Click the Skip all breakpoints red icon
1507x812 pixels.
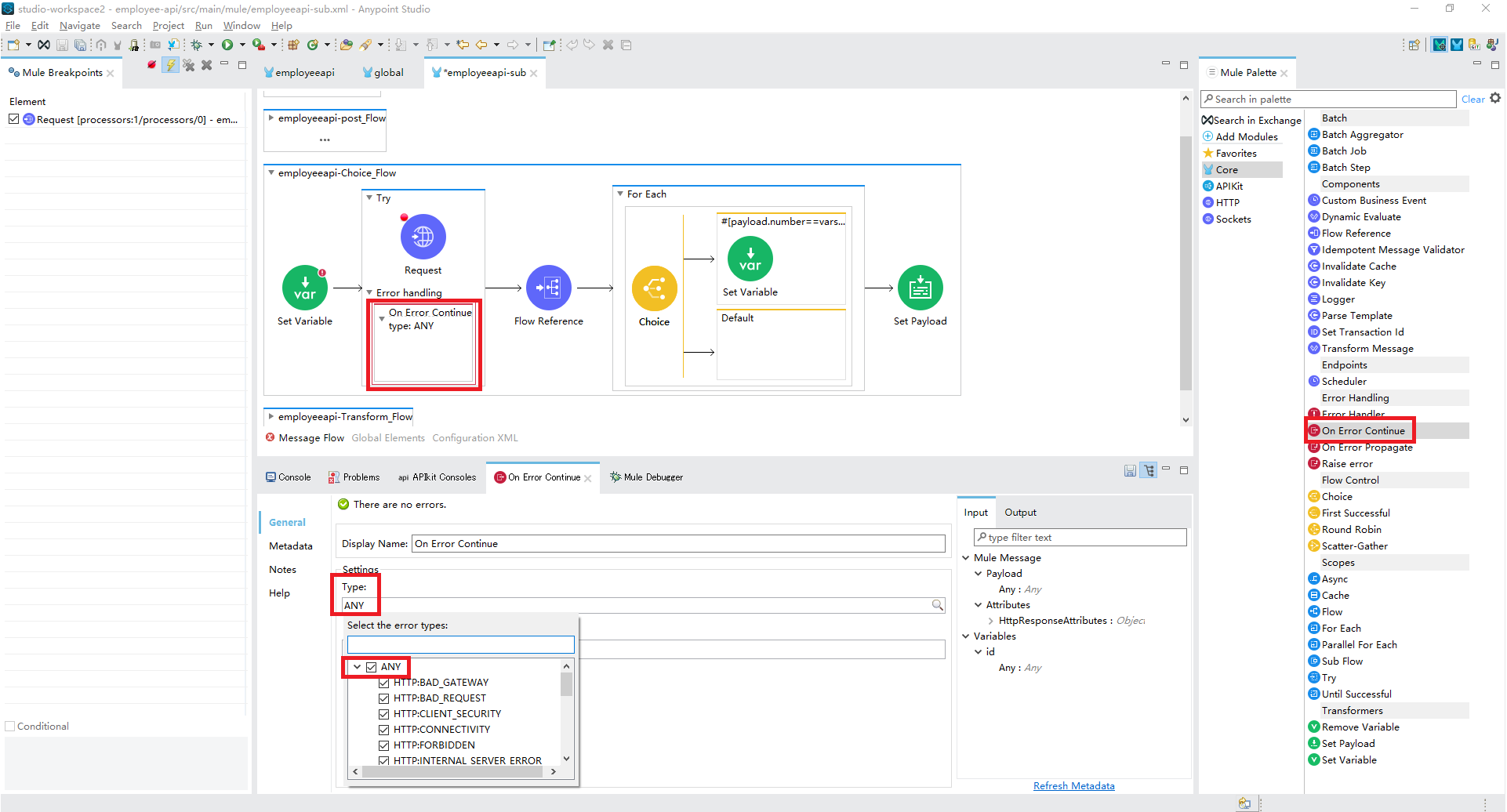(x=151, y=65)
